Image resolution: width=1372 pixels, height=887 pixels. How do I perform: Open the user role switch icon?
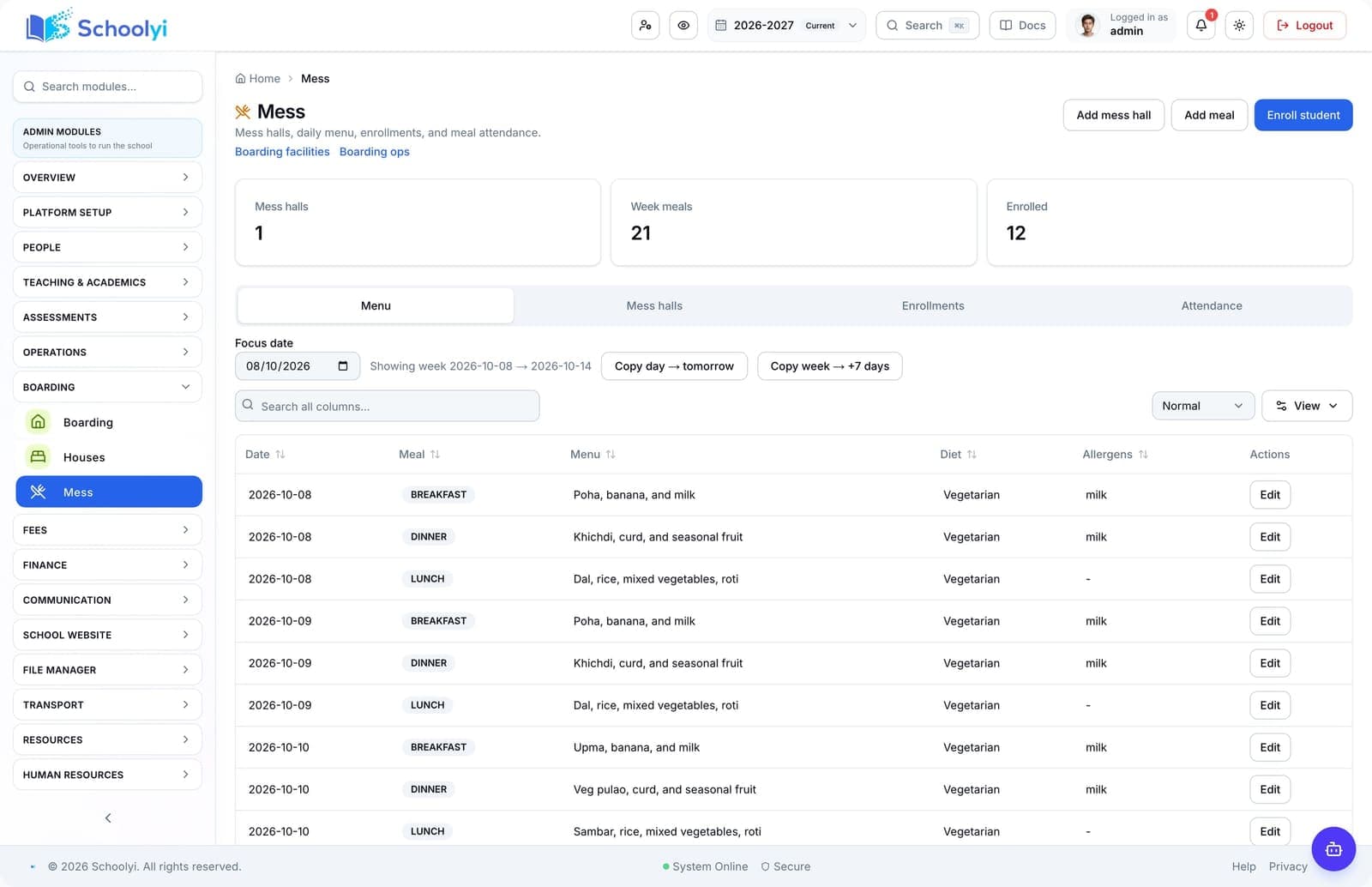645,26
